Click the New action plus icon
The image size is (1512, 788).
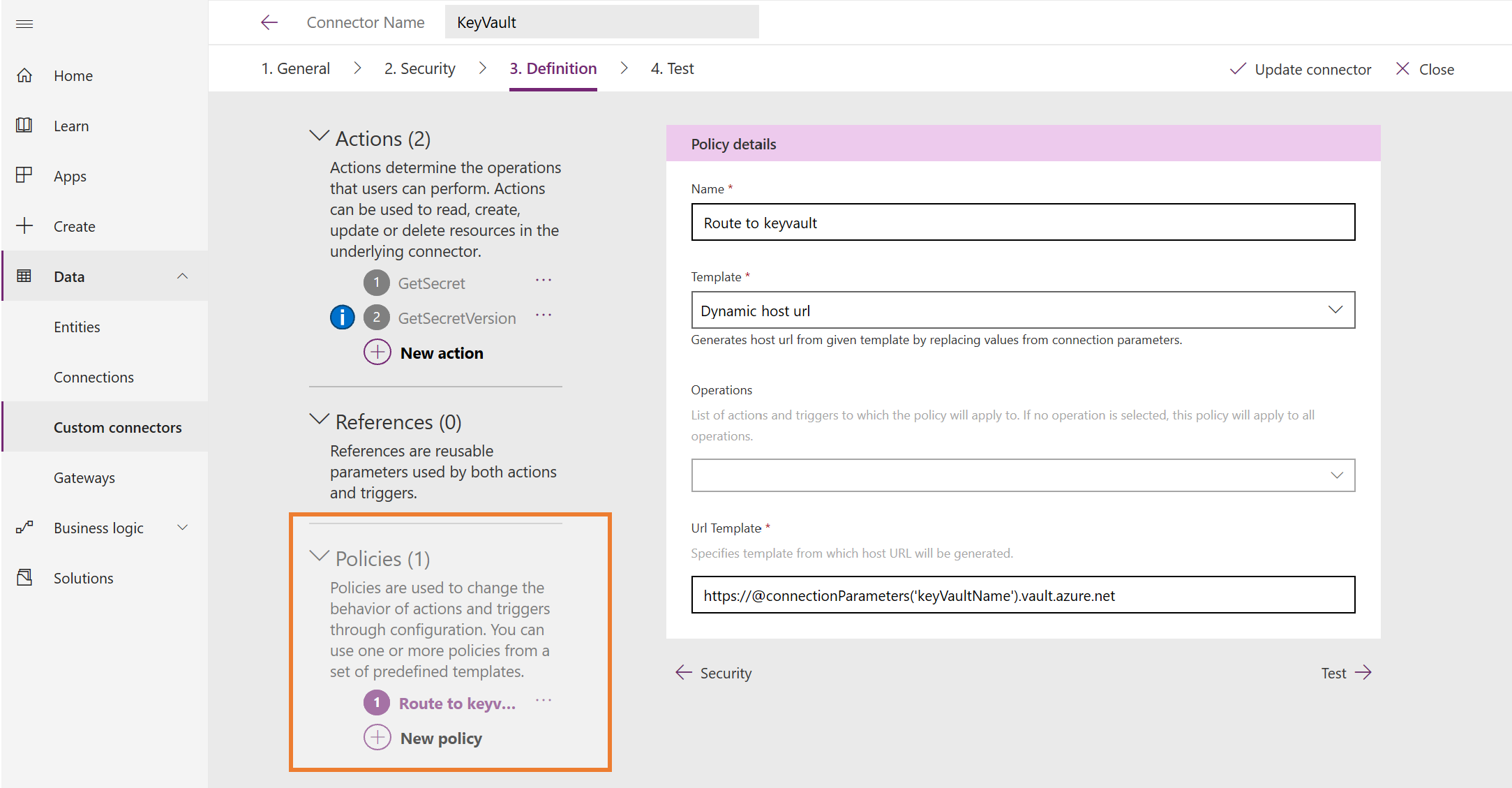click(x=378, y=353)
